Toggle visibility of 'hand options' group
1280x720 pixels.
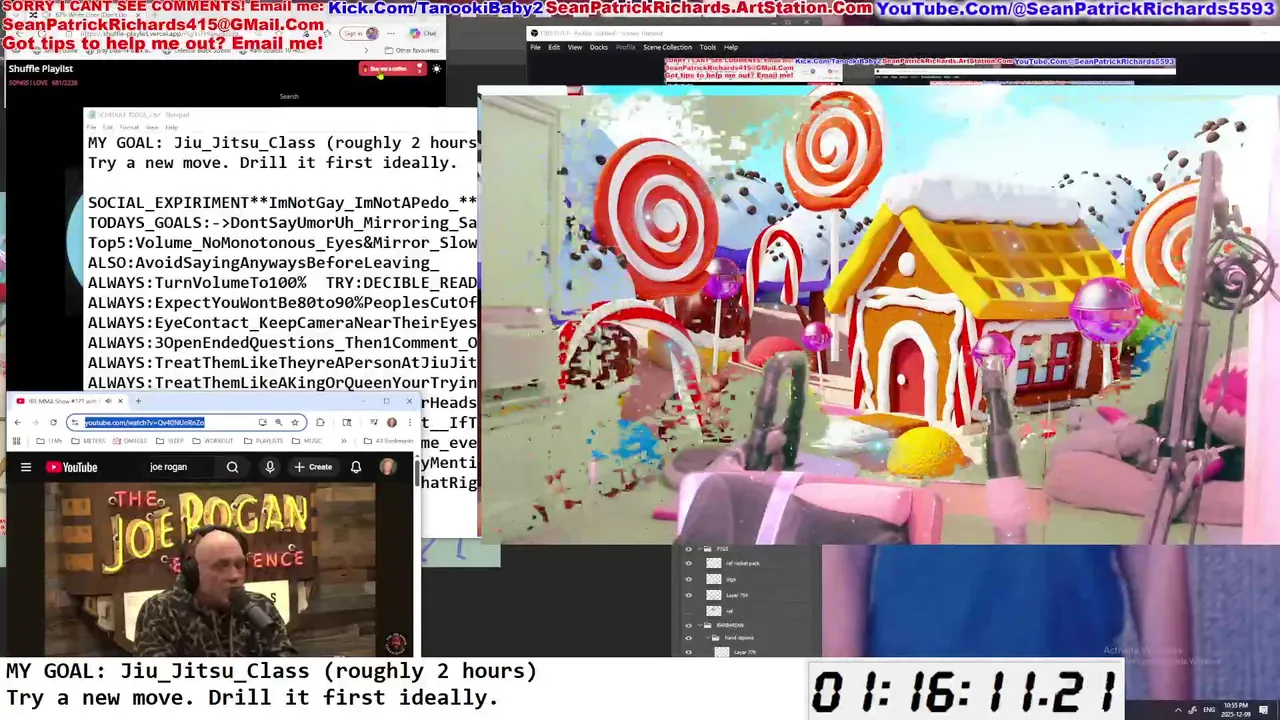(x=688, y=638)
